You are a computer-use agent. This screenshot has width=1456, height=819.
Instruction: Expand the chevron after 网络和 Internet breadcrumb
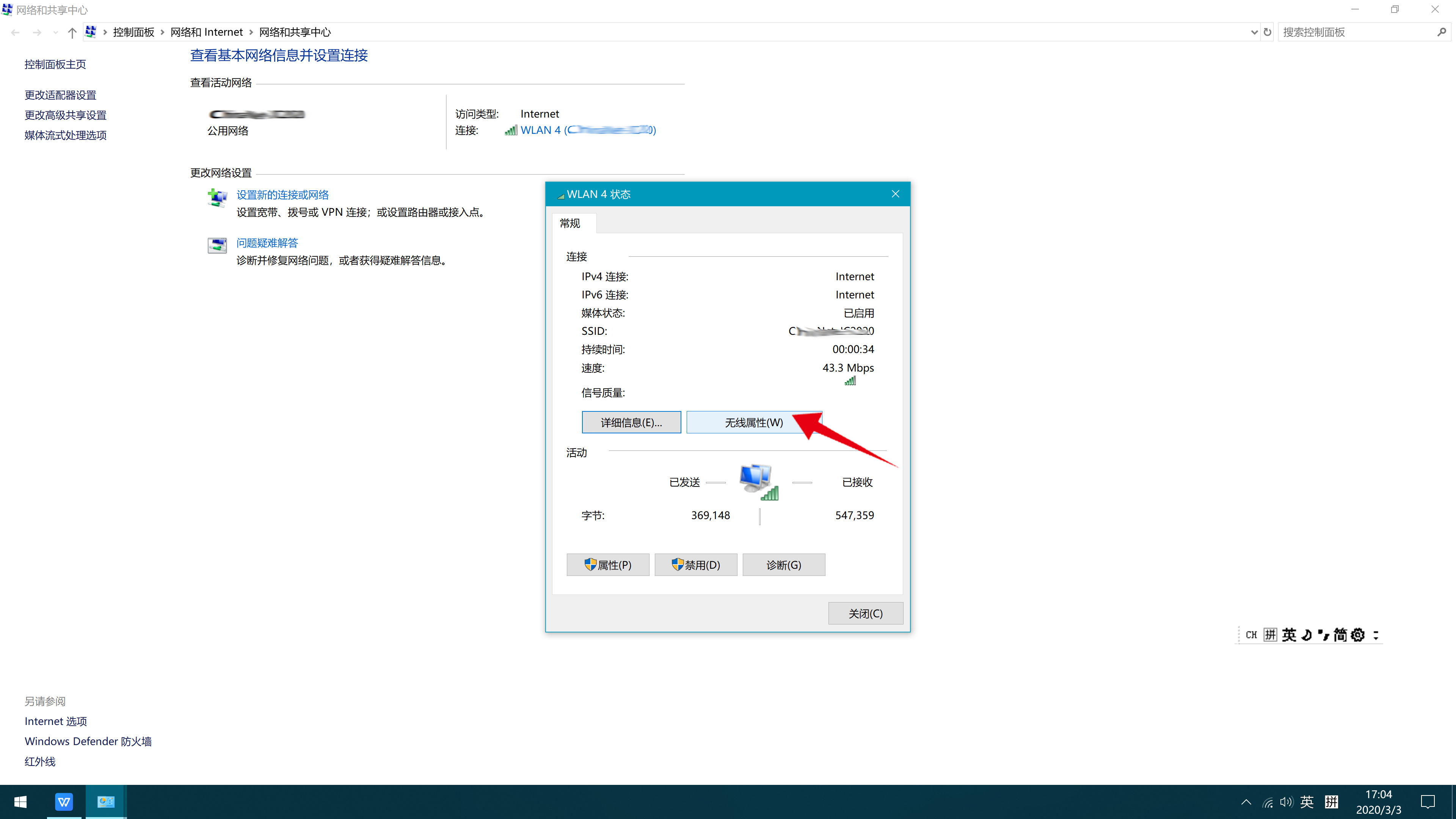pyautogui.click(x=251, y=32)
